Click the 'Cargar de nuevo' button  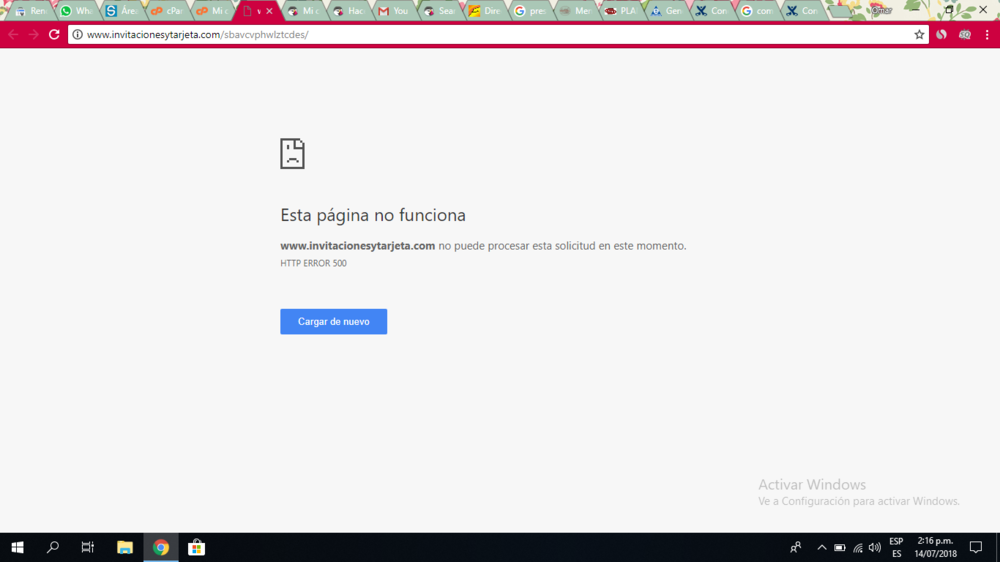tap(334, 322)
